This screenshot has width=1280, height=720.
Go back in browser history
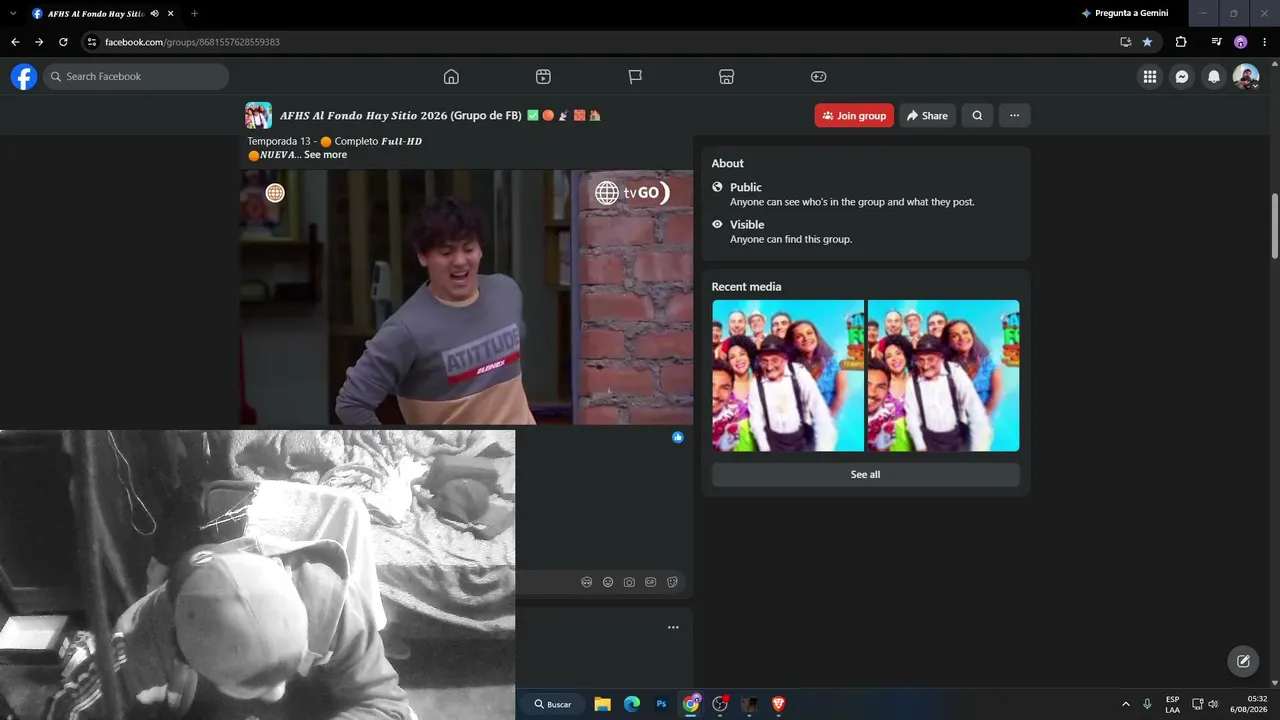tap(15, 42)
